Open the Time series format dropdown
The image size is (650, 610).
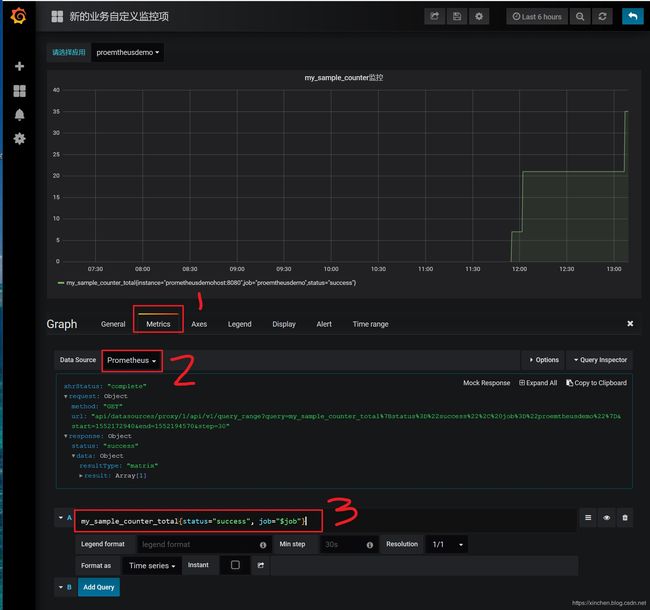coord(152,566)
